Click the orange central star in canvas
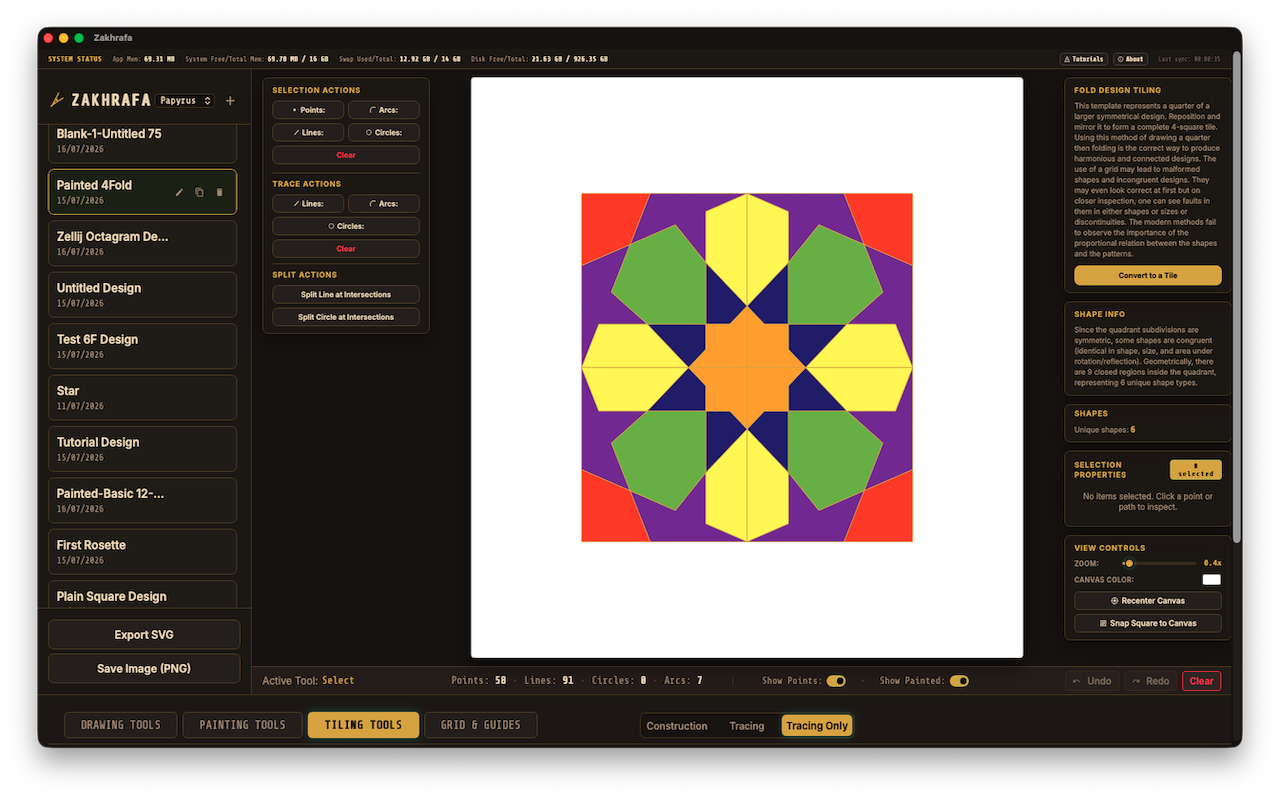The width and height of the screenshot is (1280, 800). pyautogui.click(x=747, y=368)
